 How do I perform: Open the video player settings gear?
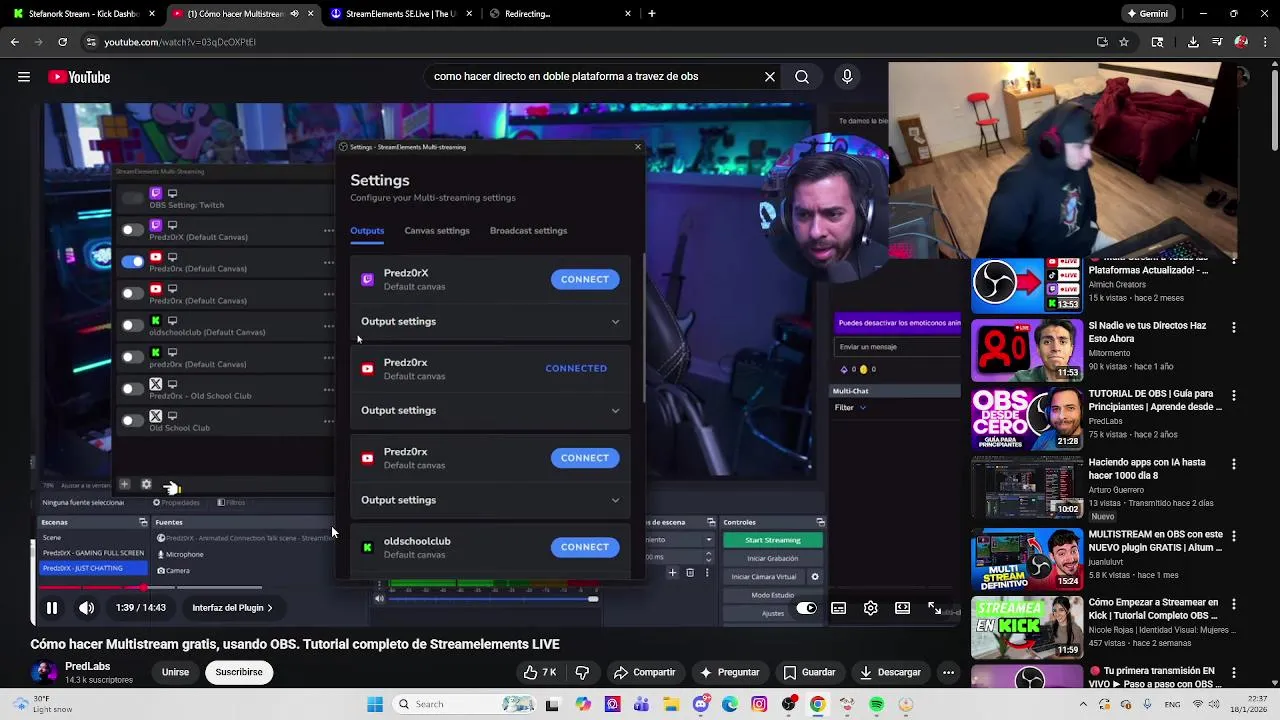click(x=871, y=607)
